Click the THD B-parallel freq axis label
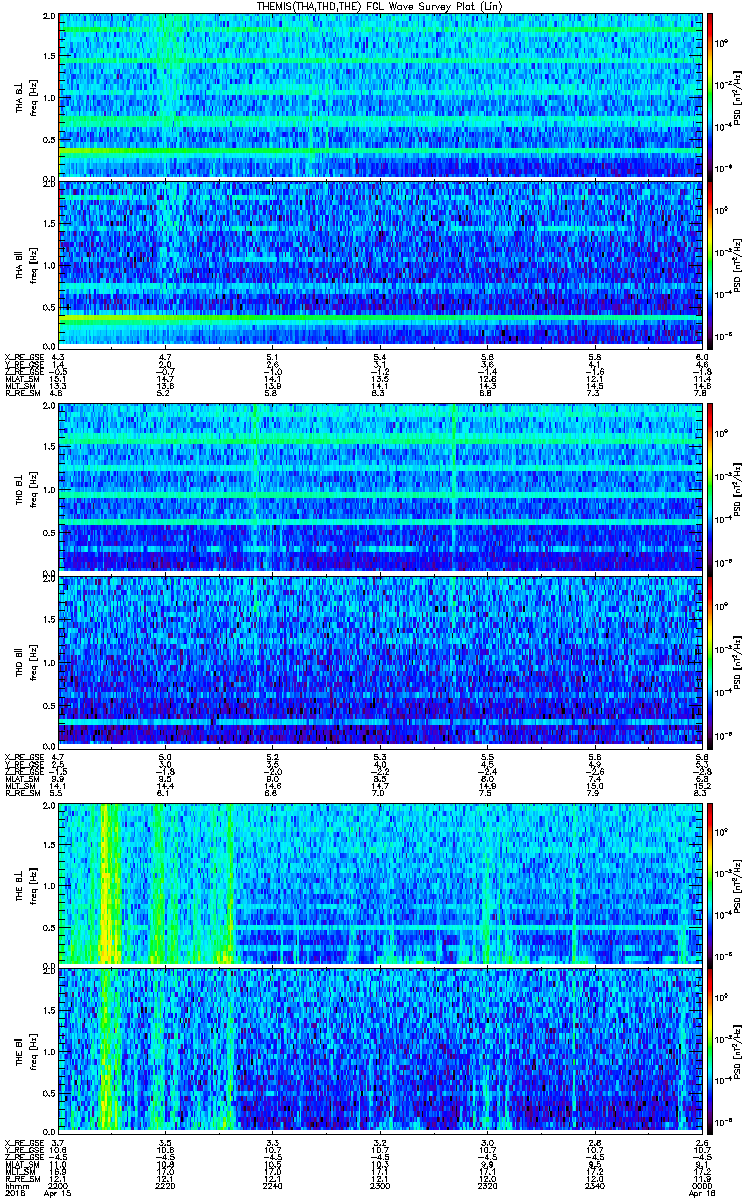 (x=34, y=661)
